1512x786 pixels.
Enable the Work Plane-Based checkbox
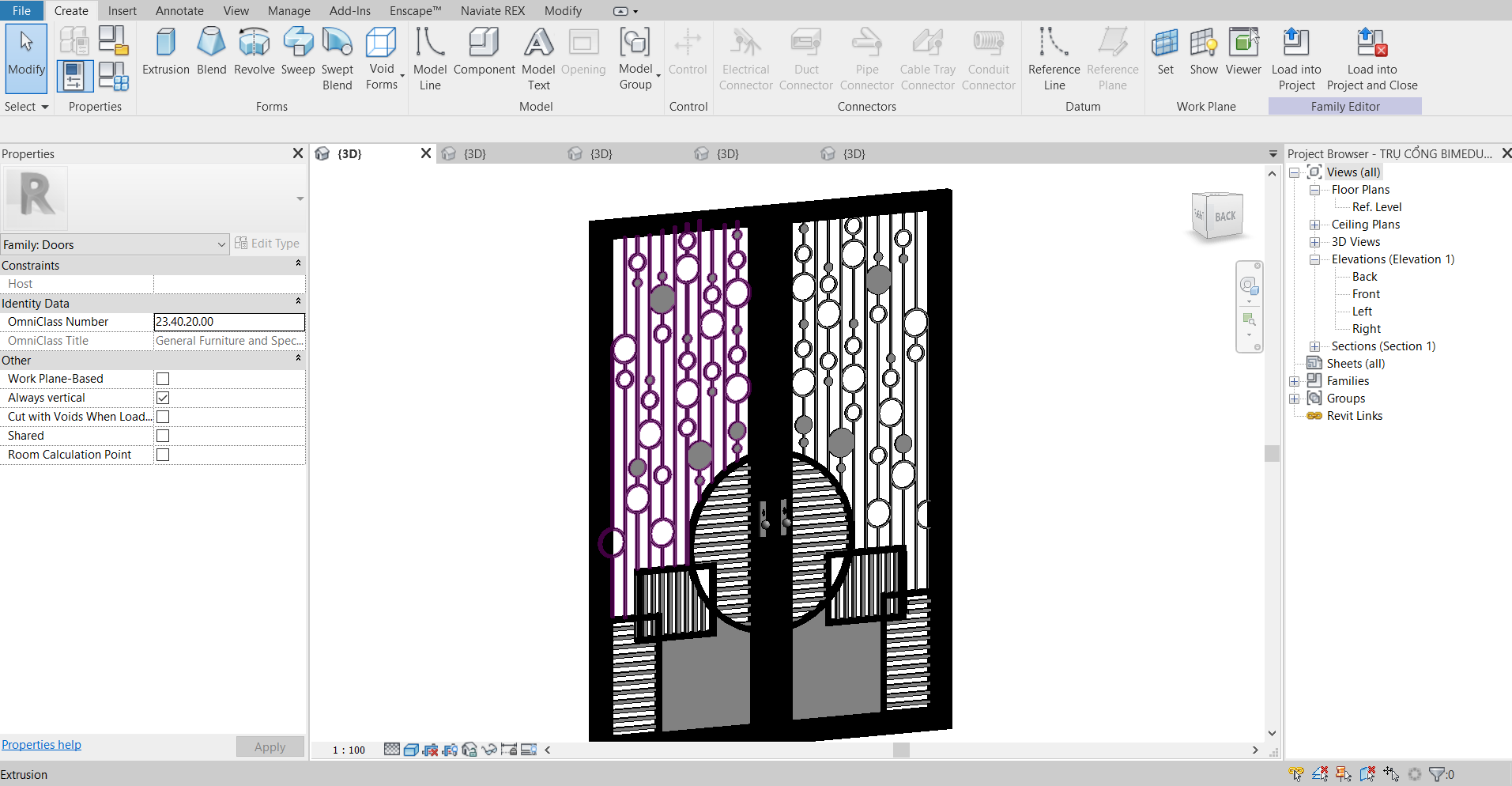point(163,379)
